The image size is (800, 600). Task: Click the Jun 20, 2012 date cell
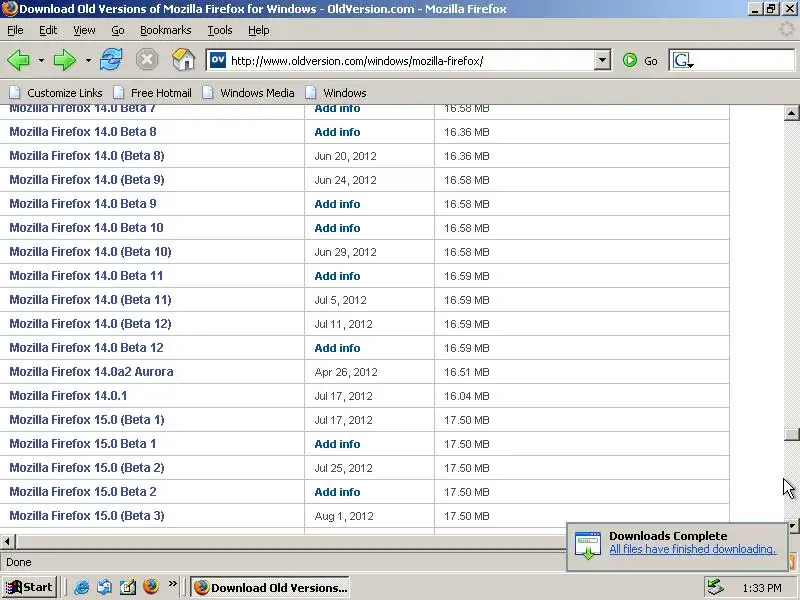click(x=345, y=156)
